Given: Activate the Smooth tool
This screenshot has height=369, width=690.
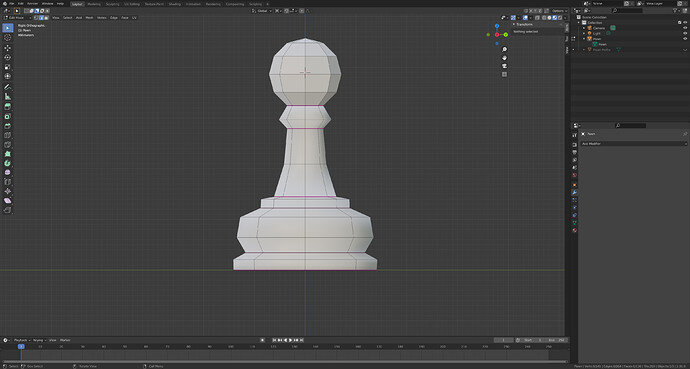Looking at the screenshot, I should click(x=7, y=172).
